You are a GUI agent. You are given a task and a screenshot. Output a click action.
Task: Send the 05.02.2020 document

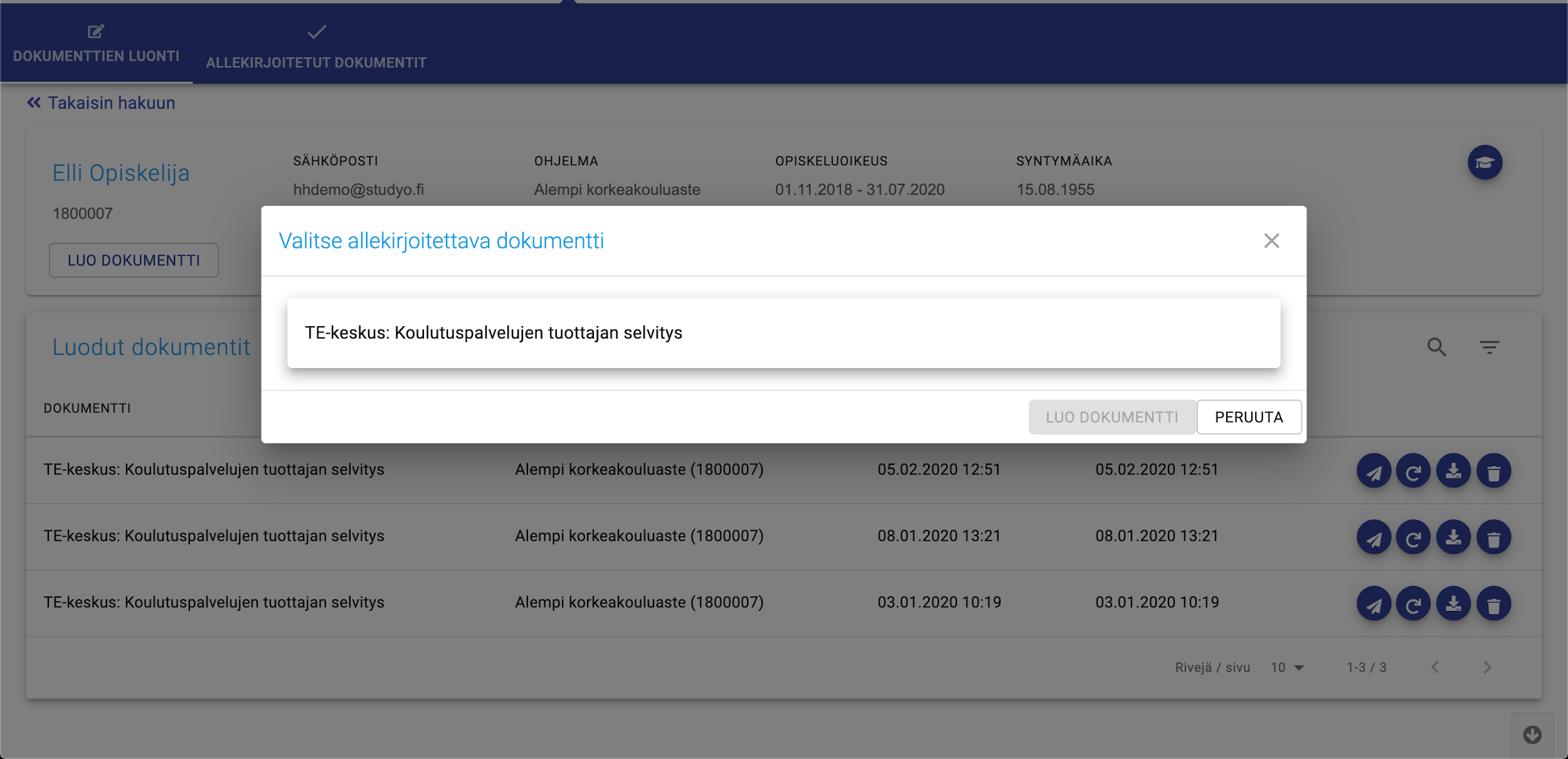1374,472
